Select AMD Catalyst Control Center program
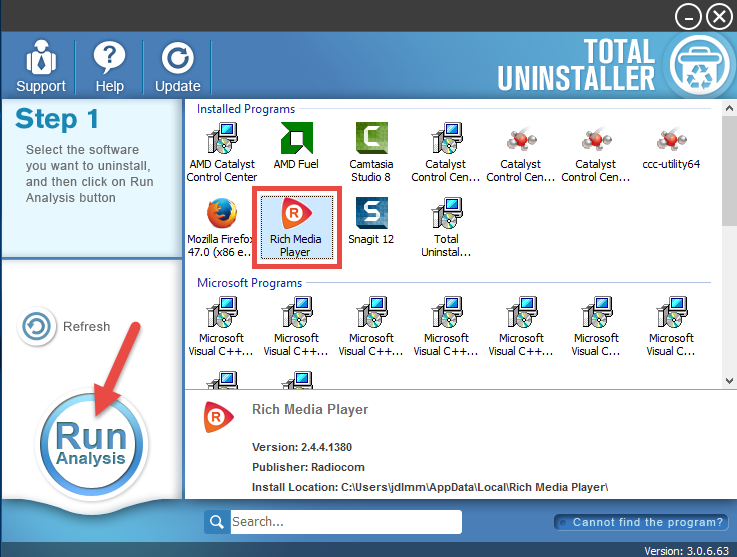Image resolution: width=737 pixels, height=557 pixels. 222,152
